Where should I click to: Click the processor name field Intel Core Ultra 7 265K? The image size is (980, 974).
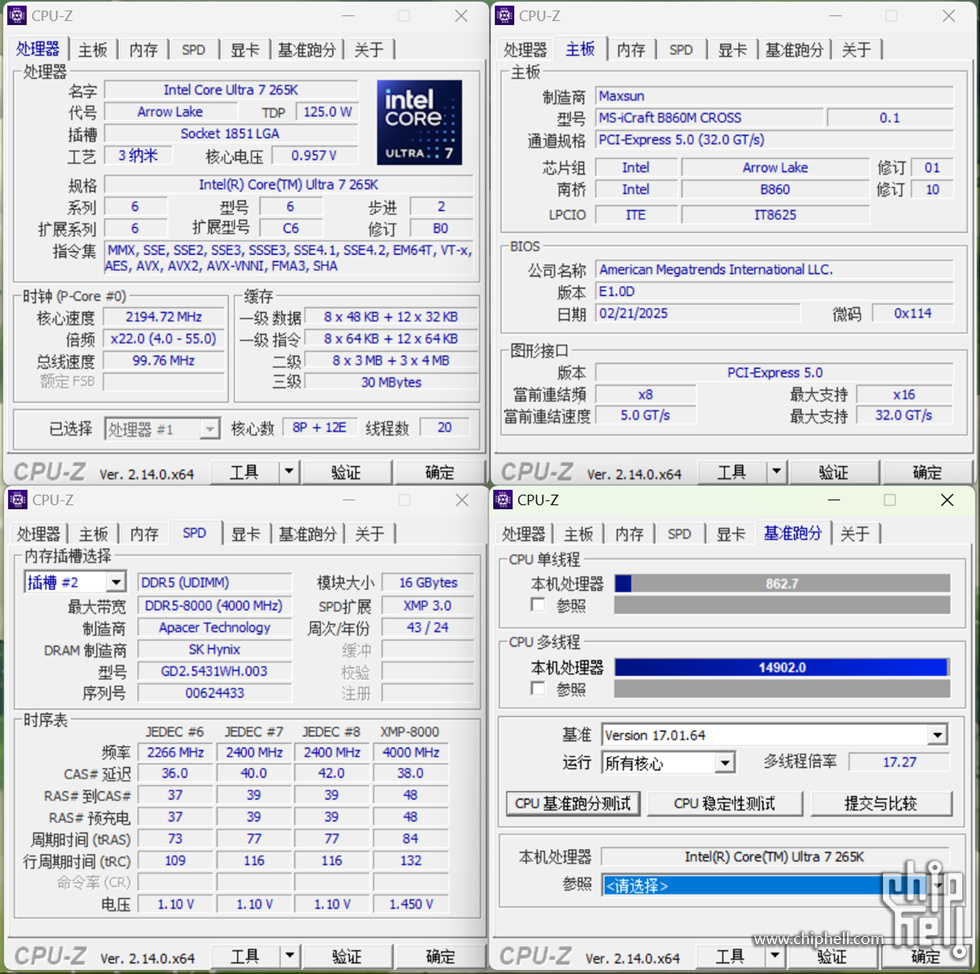click(x=231, y=90)
